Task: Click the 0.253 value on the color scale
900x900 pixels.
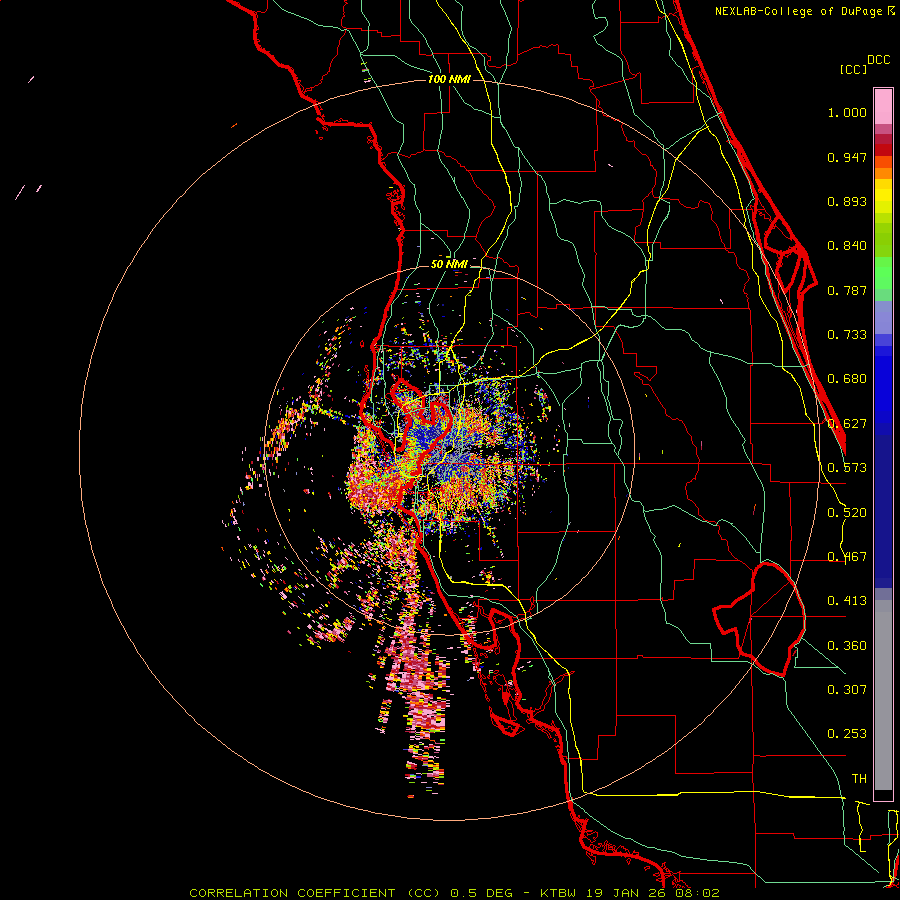Action: coord(847,734)
